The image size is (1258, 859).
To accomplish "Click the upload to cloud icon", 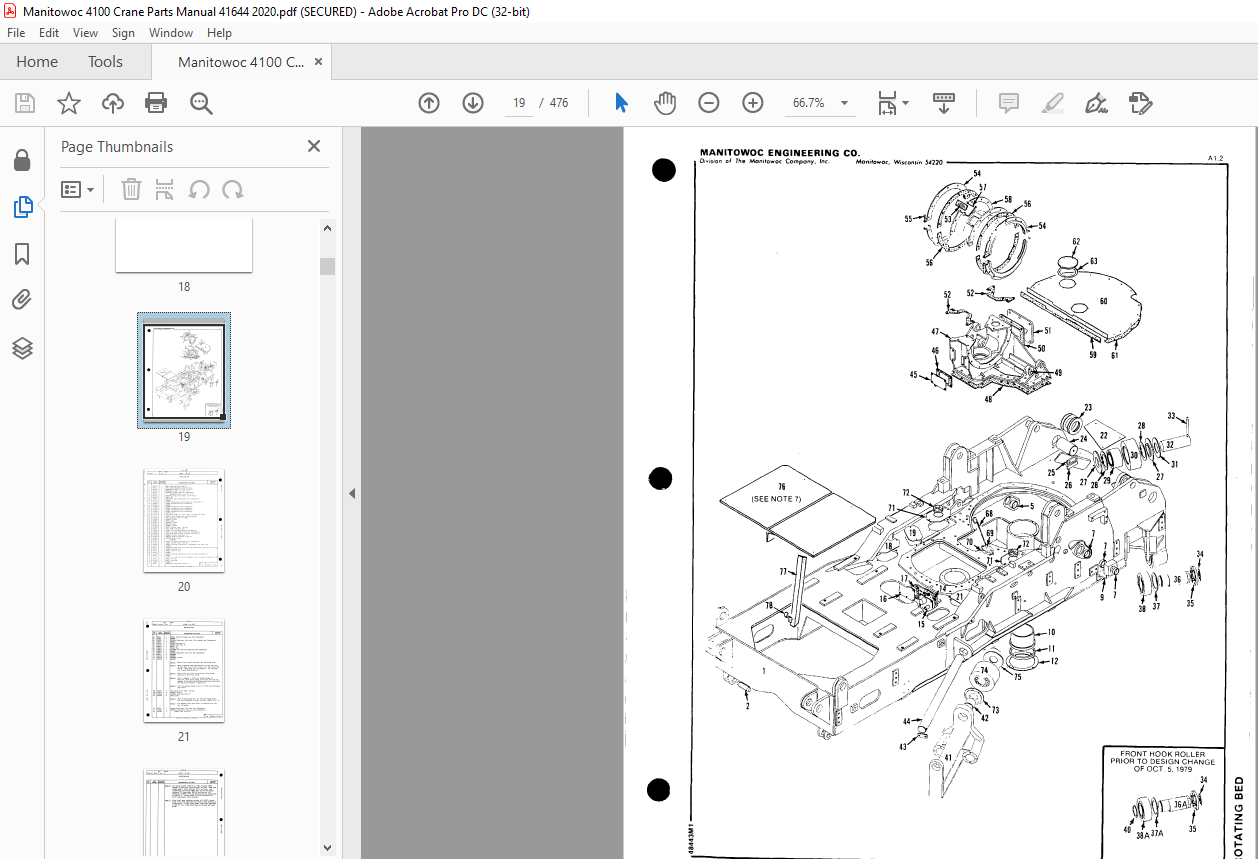I will (x=113, y=103).
